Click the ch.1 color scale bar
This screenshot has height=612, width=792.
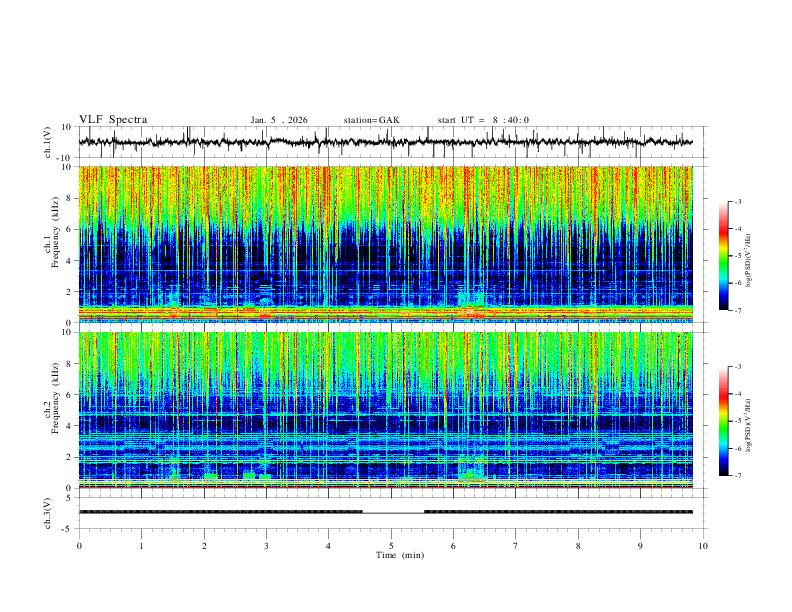coord(723,256)
